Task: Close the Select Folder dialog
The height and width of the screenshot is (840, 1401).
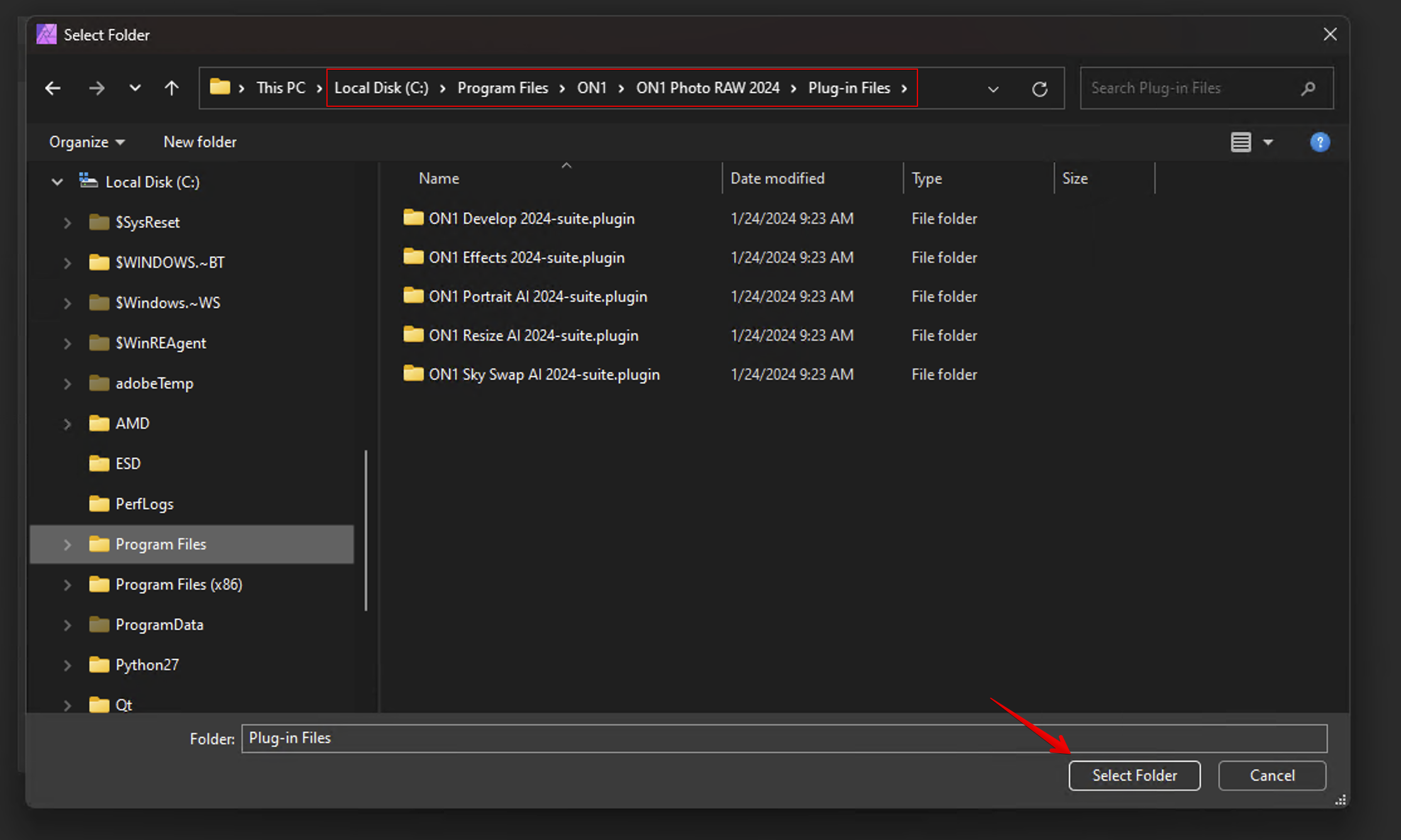Action: pos(1330,35)
